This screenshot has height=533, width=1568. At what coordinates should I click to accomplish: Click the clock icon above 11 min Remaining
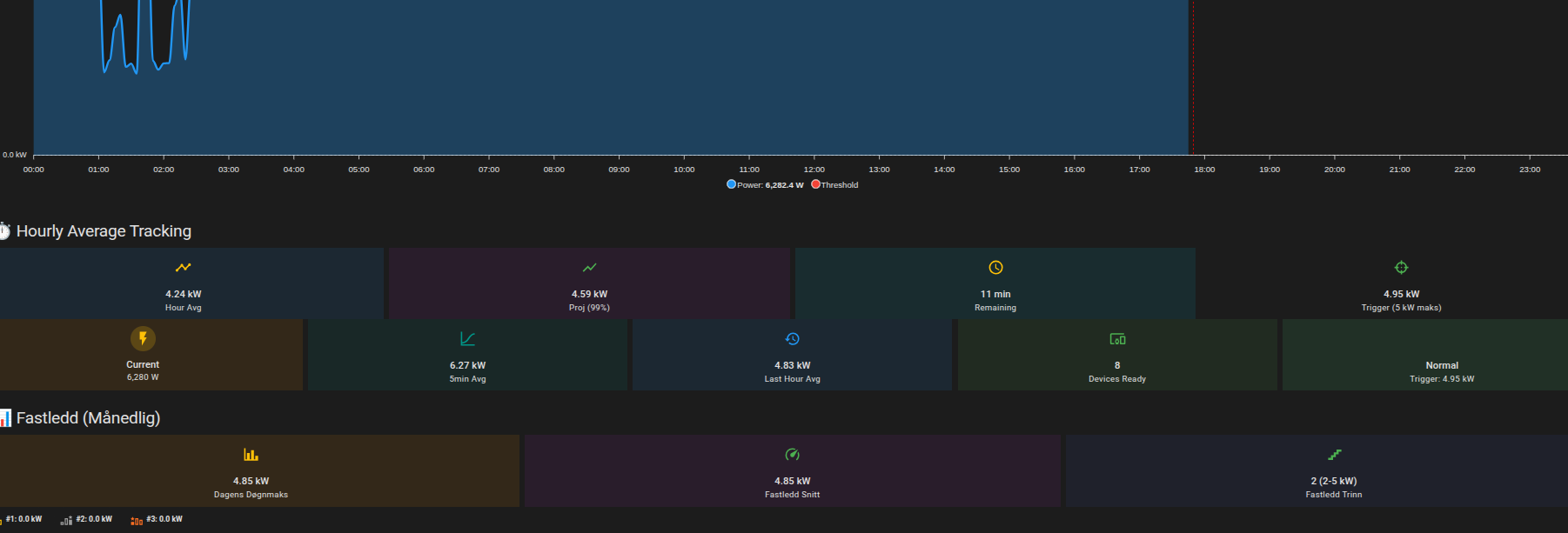click(x=995, y=268)
